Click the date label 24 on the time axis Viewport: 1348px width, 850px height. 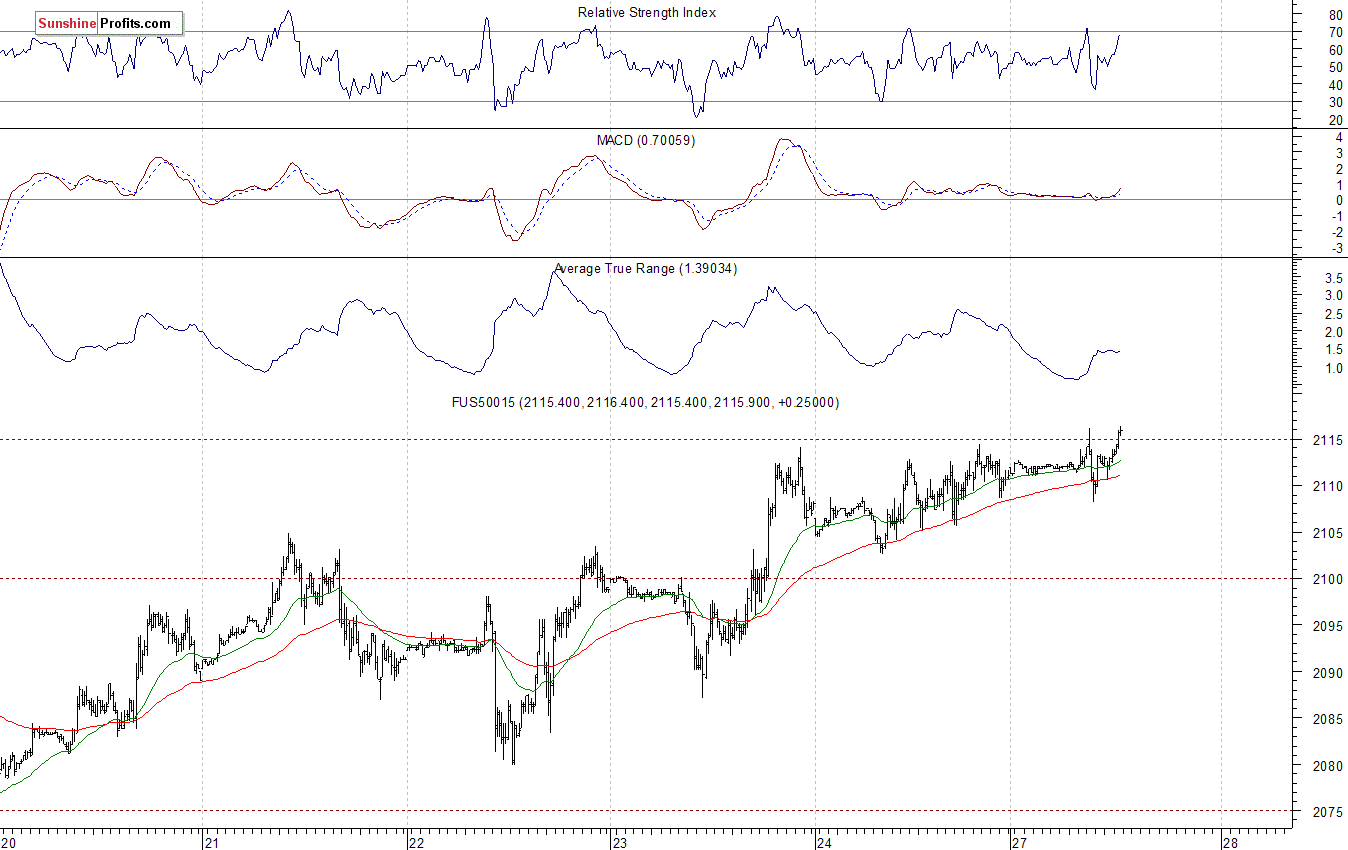coord(824,842)
